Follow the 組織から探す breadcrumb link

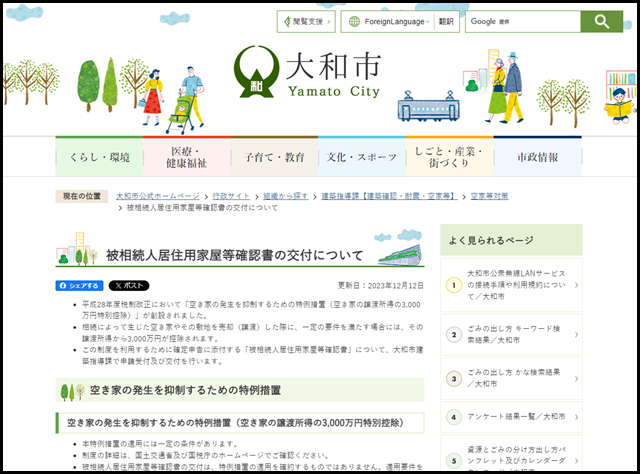(x=286, y=196)
